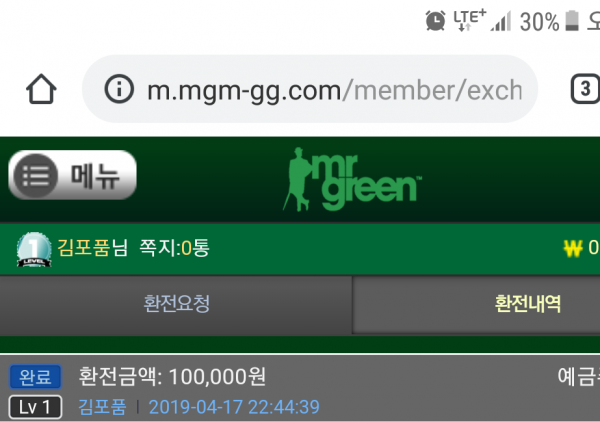Open site info icon in address bar
The height and width of the screenshot is (422, 600).
[x=119, y=90]
